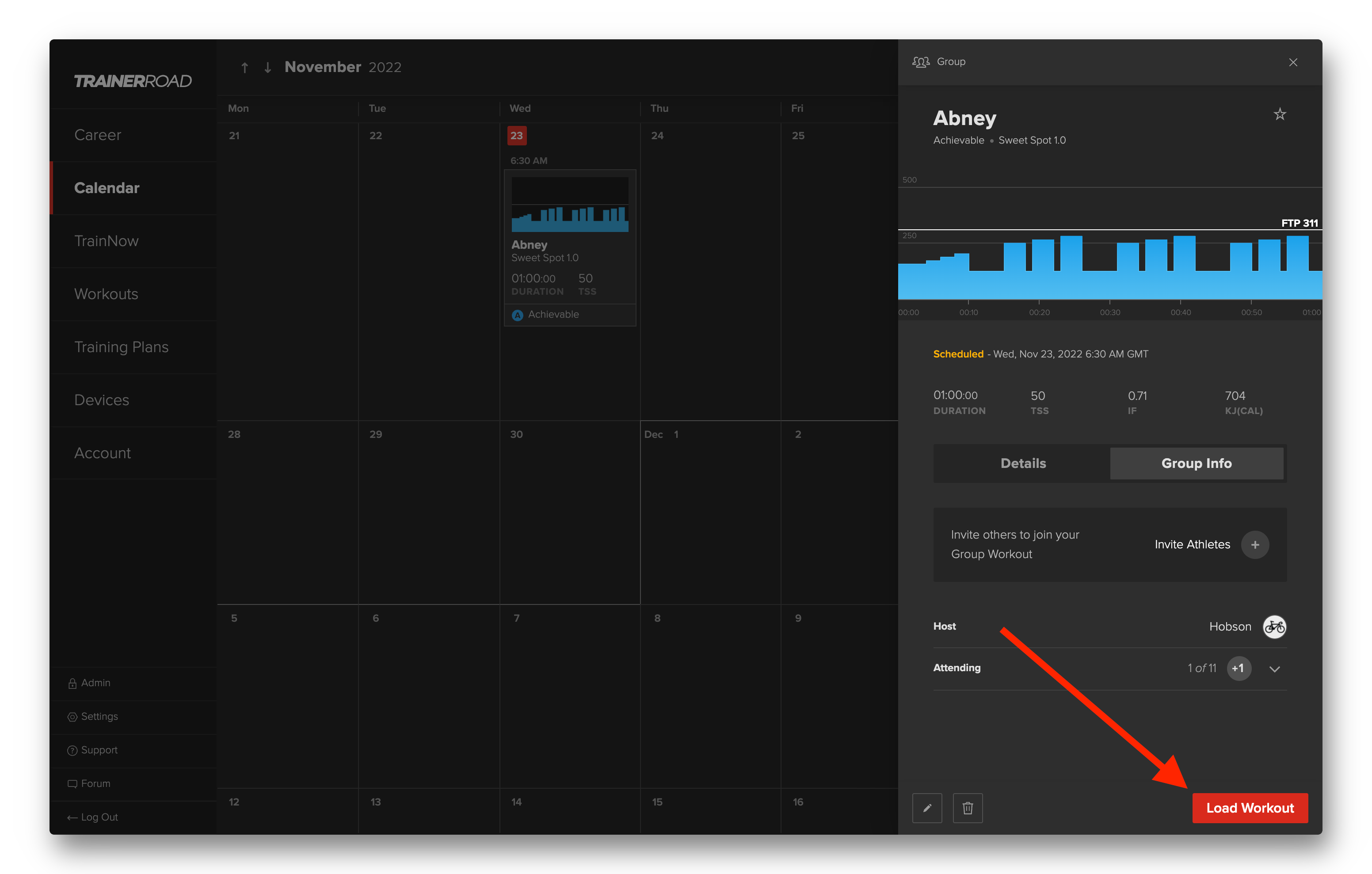
Task: Click the Scheduled status text
Action: 958,354
